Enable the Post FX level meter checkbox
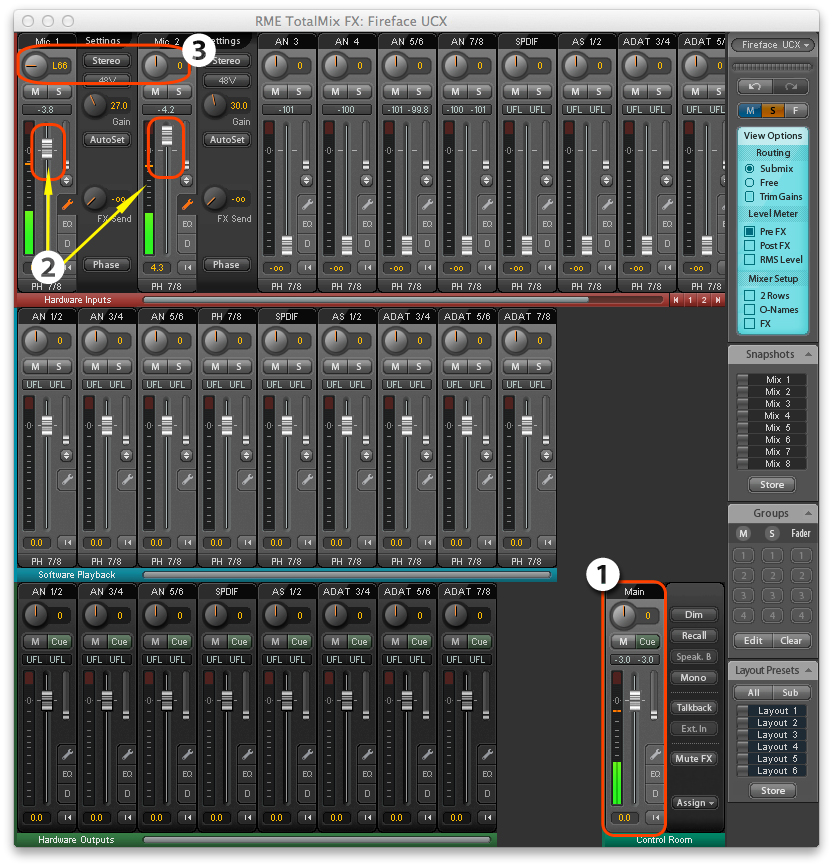 pos(750,246)
